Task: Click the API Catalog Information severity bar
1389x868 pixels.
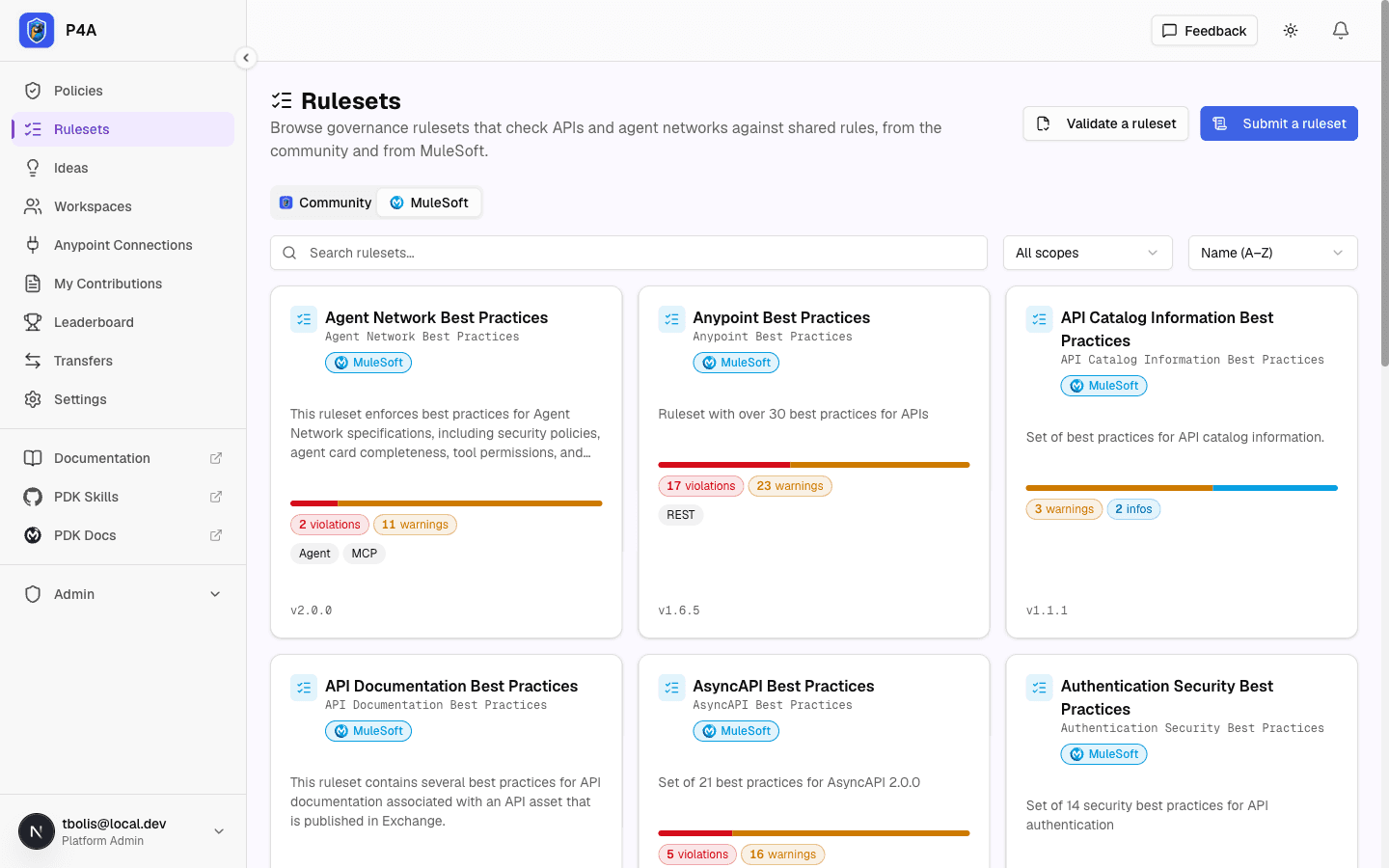Action: (x=1182, y=488)
